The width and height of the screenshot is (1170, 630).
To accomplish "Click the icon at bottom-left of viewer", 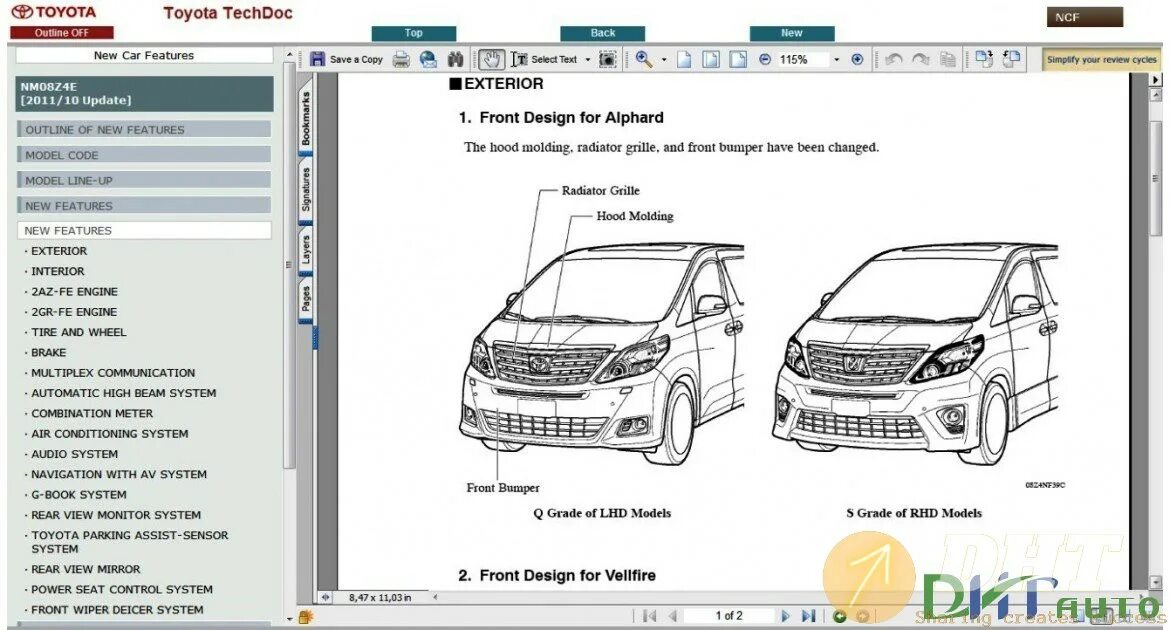I will (x=305, y=617).
